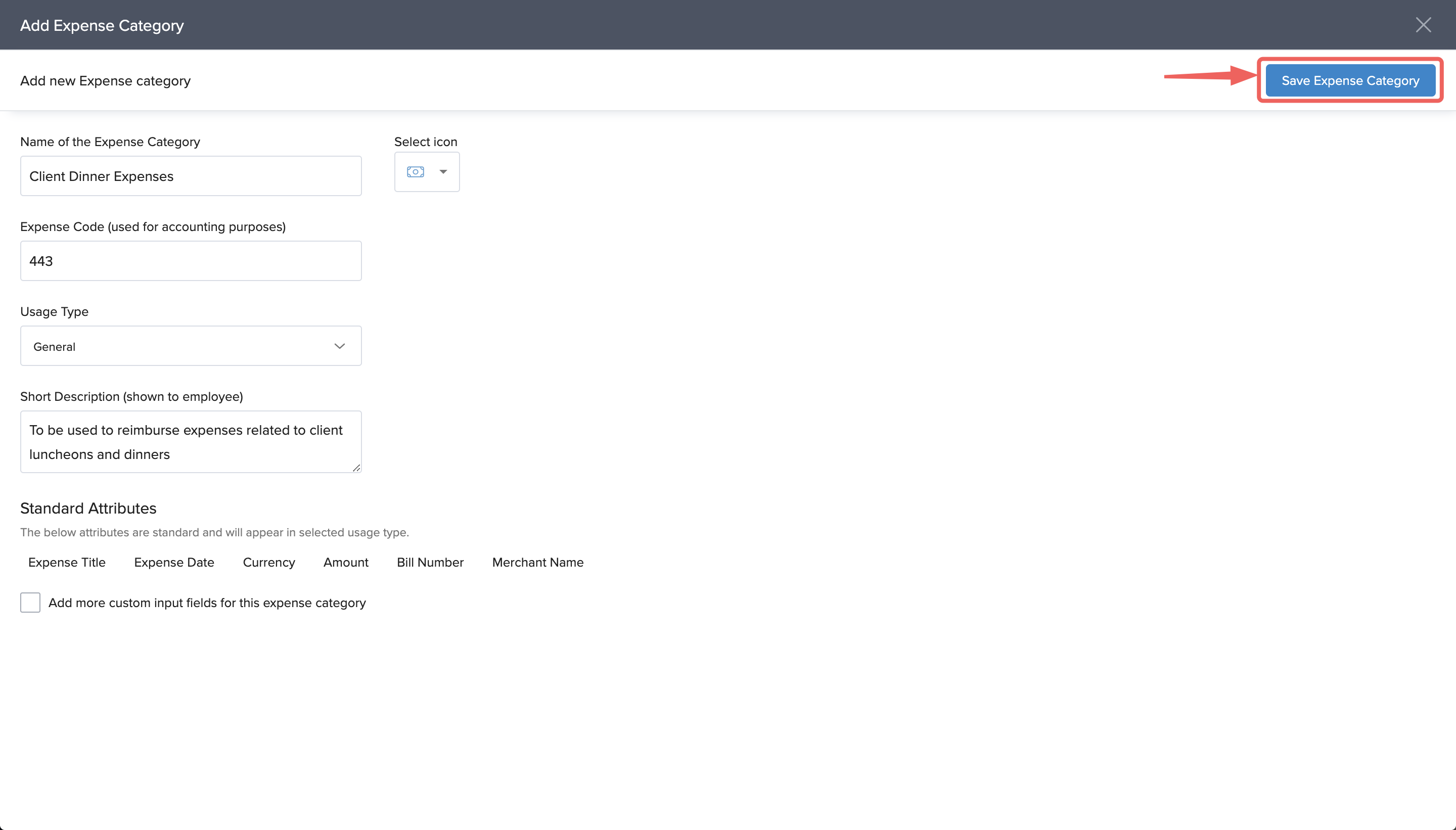Click the Amount standard attribute
Viewport: 1456px width, 830px height.
click(x=345, y=562)
